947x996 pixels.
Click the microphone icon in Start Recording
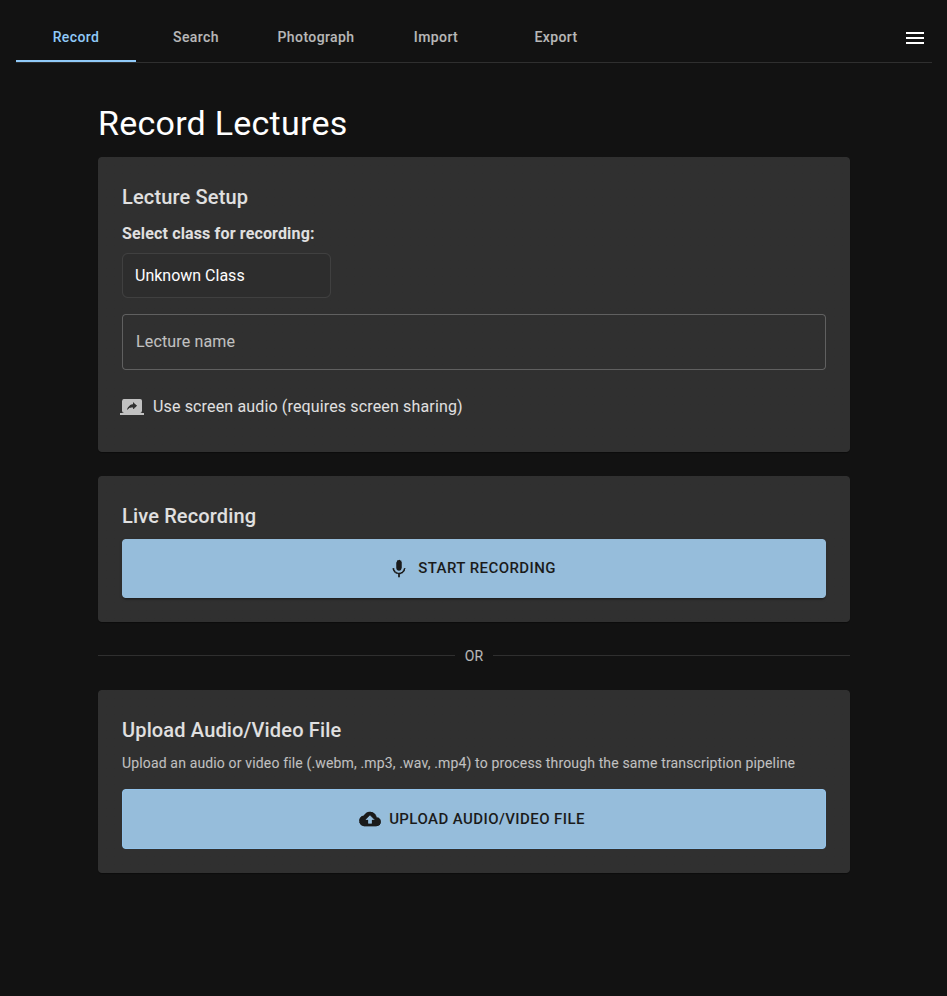click(x=398, y=568)
